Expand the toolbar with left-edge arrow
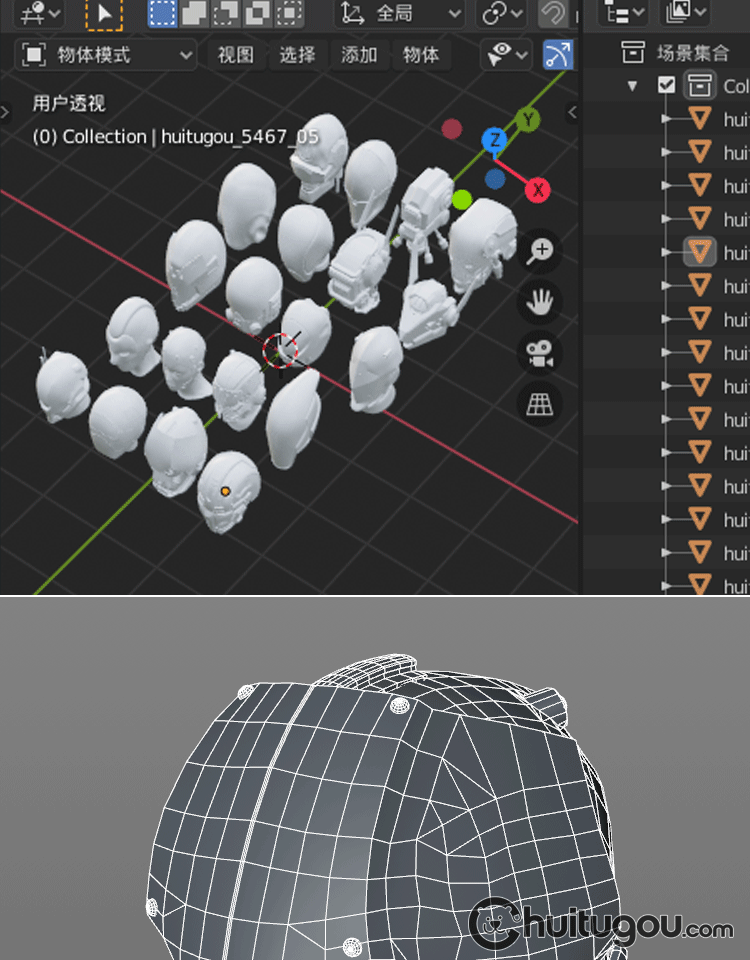This screenshot has width=750, height=960. click(5, 112)
